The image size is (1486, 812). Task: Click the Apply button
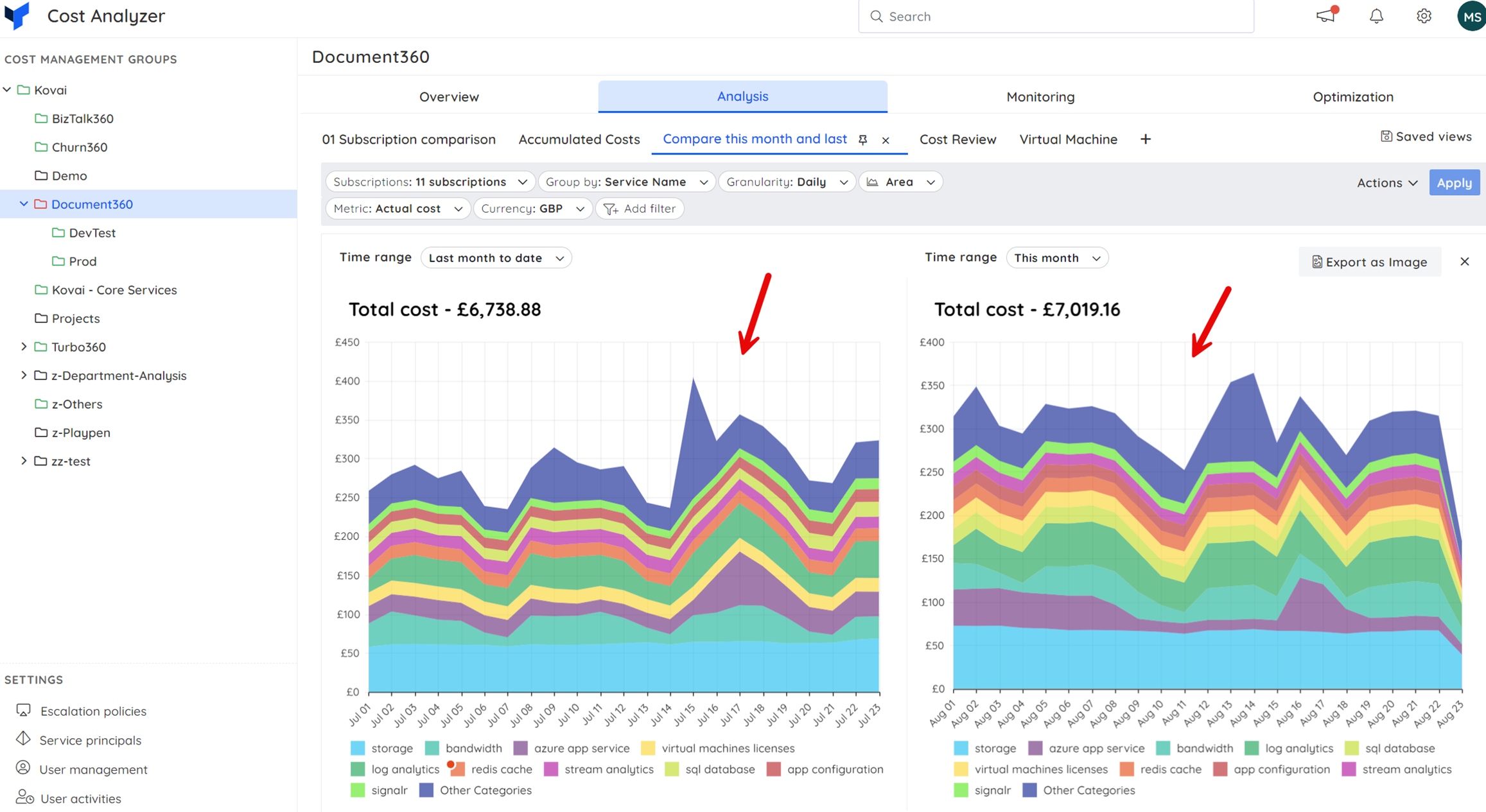coord(1455,183)
